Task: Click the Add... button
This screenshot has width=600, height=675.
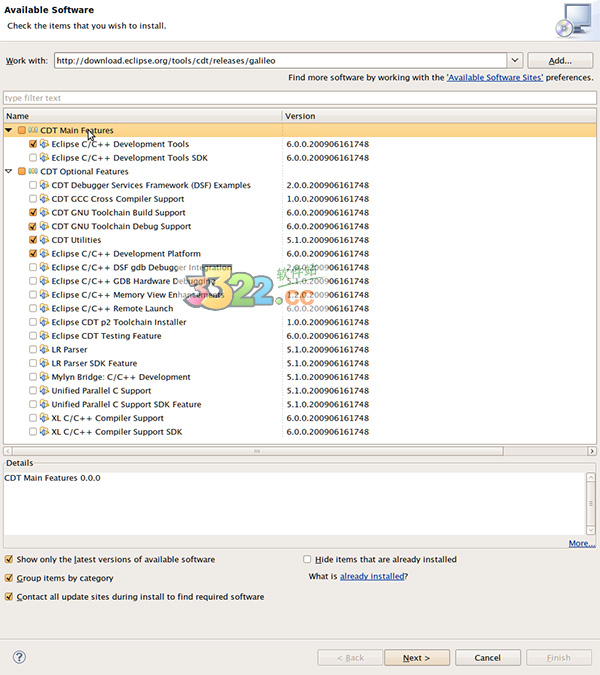Action: [560, 61]
